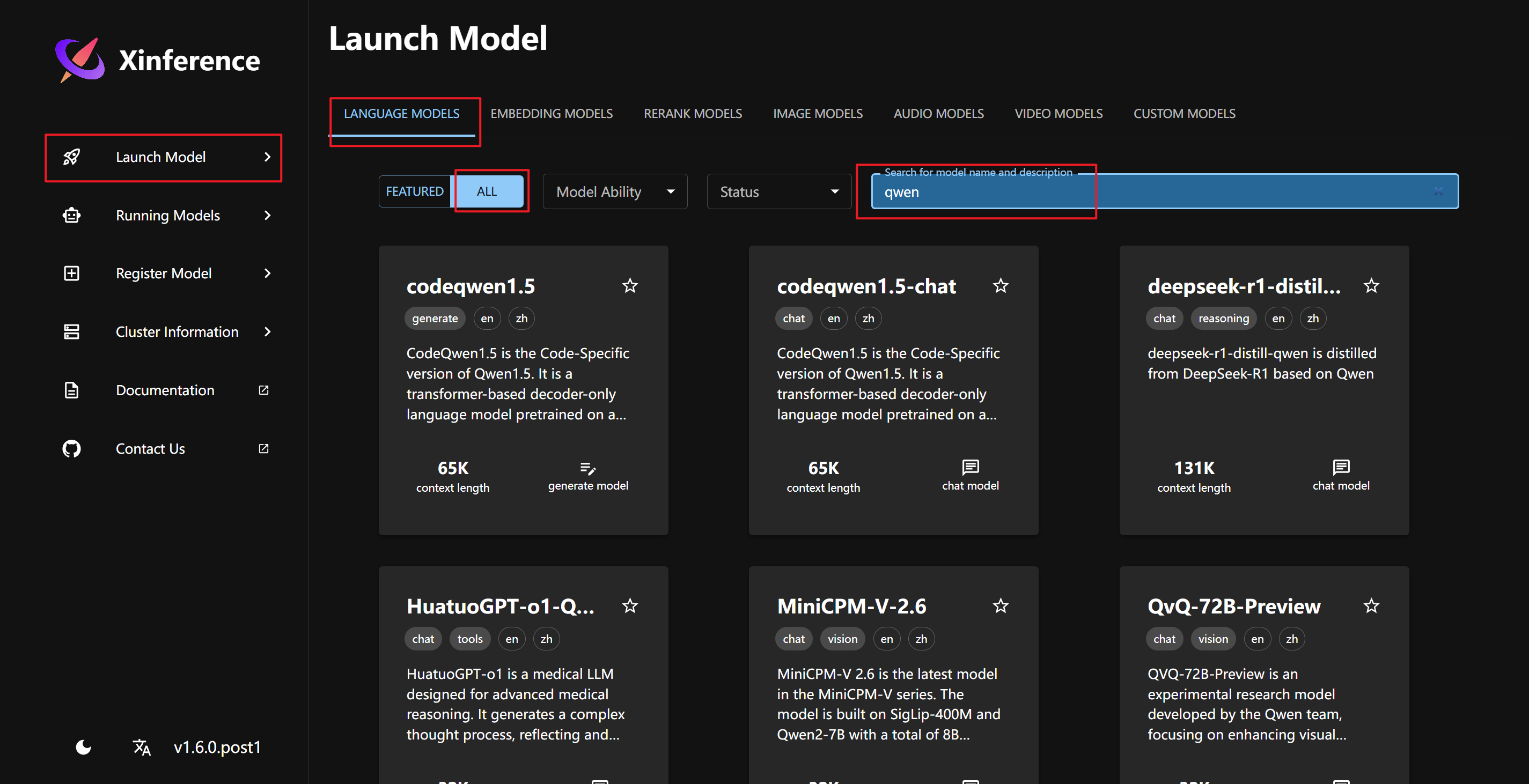Click 131K context length value
This screenshot has height=784, width=1529.
(1194, 468)
